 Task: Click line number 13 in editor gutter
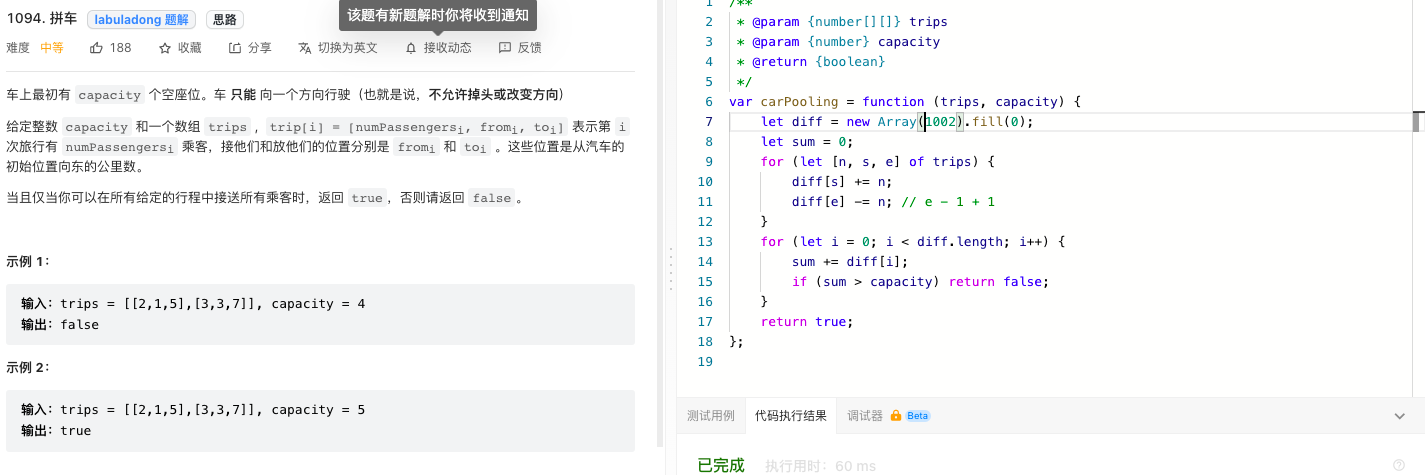click(705, 242)
